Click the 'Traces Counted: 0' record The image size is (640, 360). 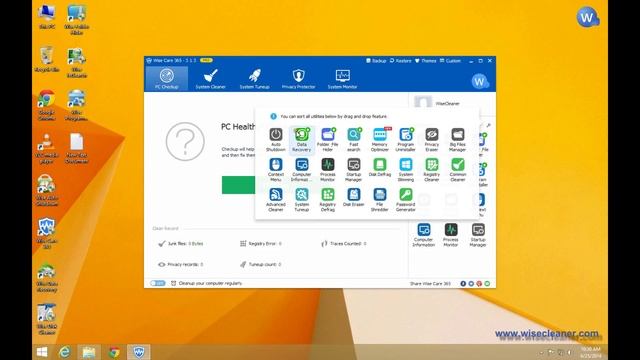(344, 243)
